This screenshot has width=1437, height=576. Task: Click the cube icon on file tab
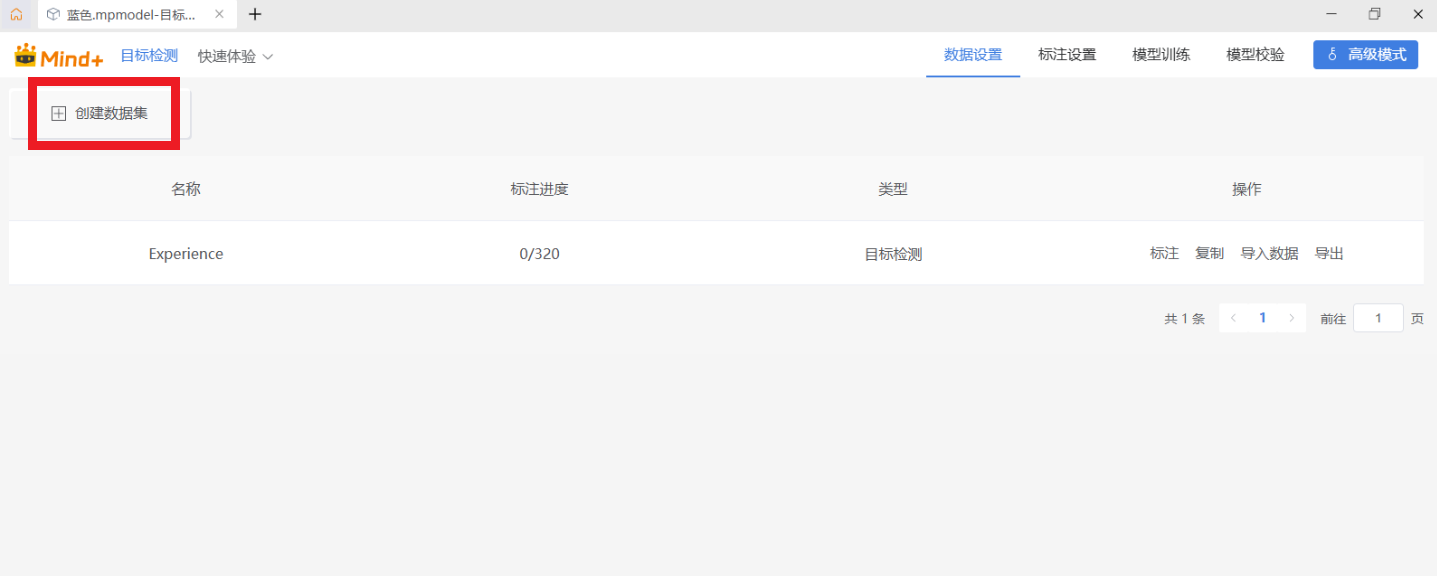pos(53,15)
